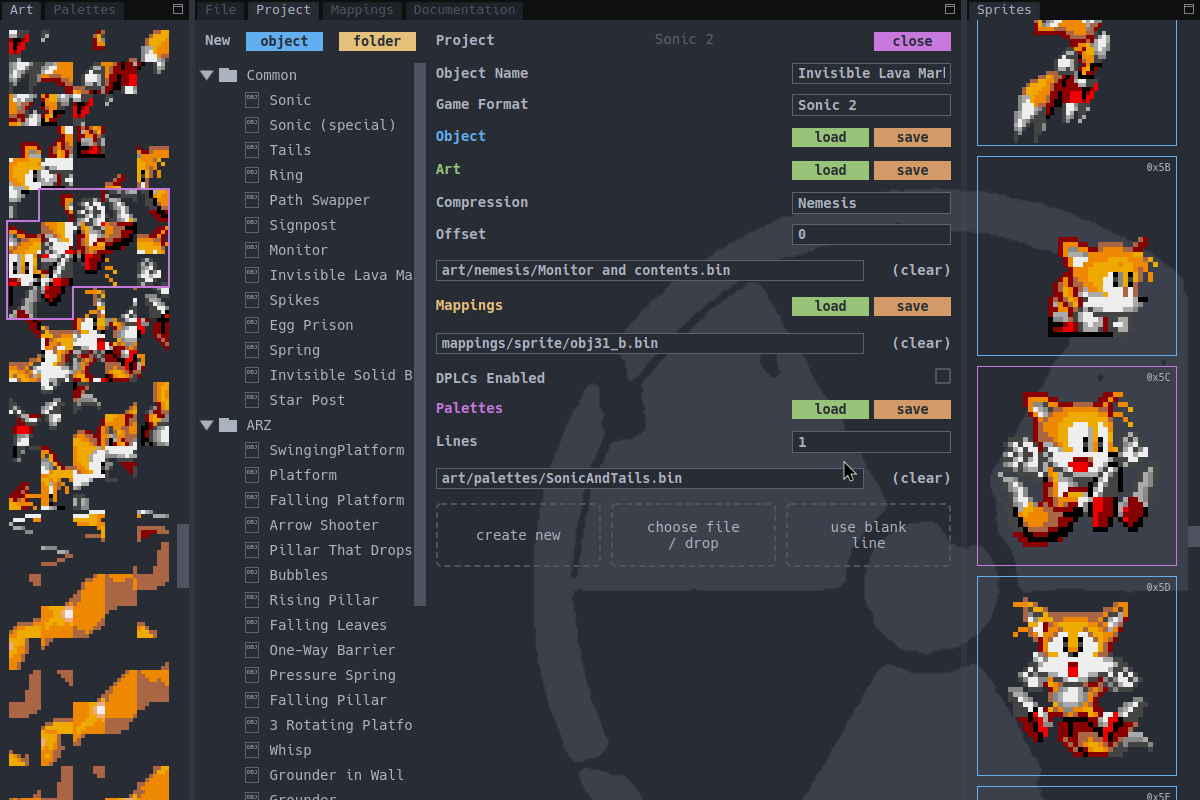Click the ARZ folder icon

point(228,425)
